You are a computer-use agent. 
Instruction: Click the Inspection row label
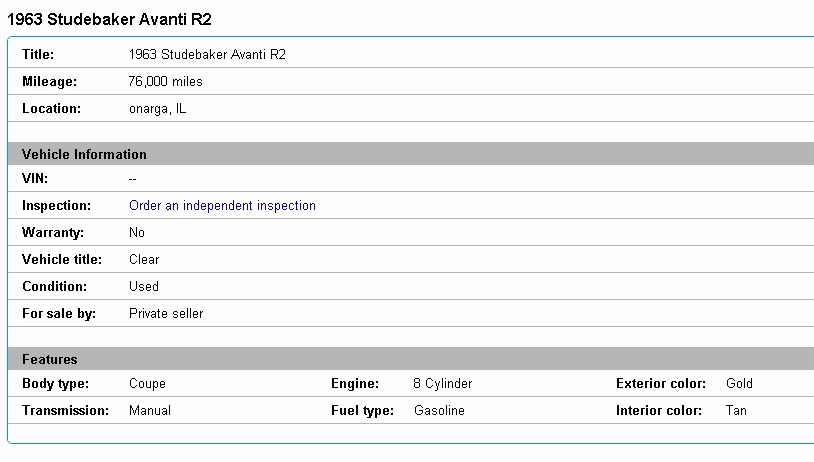coord(56,206)
